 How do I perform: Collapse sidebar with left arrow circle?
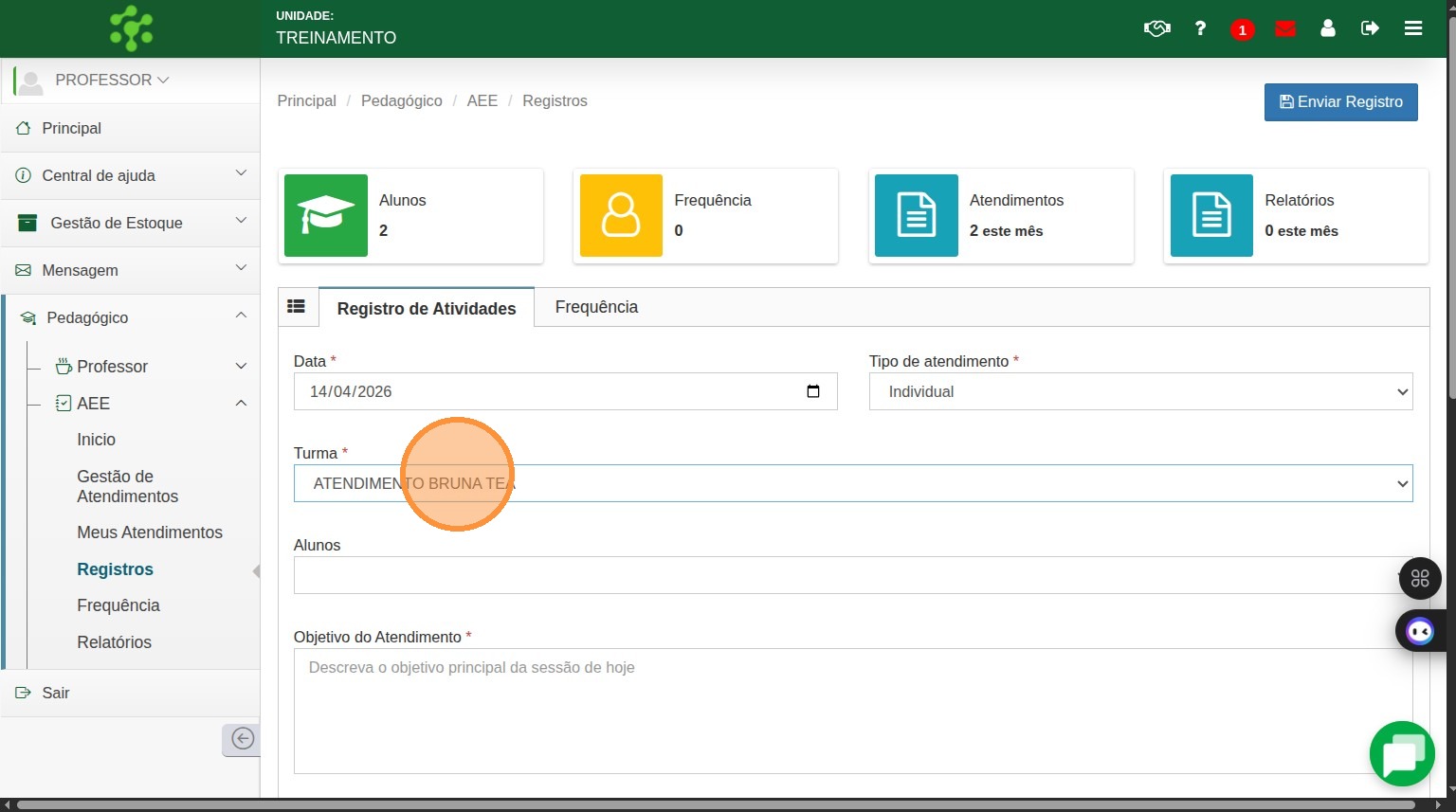[243, 739]
